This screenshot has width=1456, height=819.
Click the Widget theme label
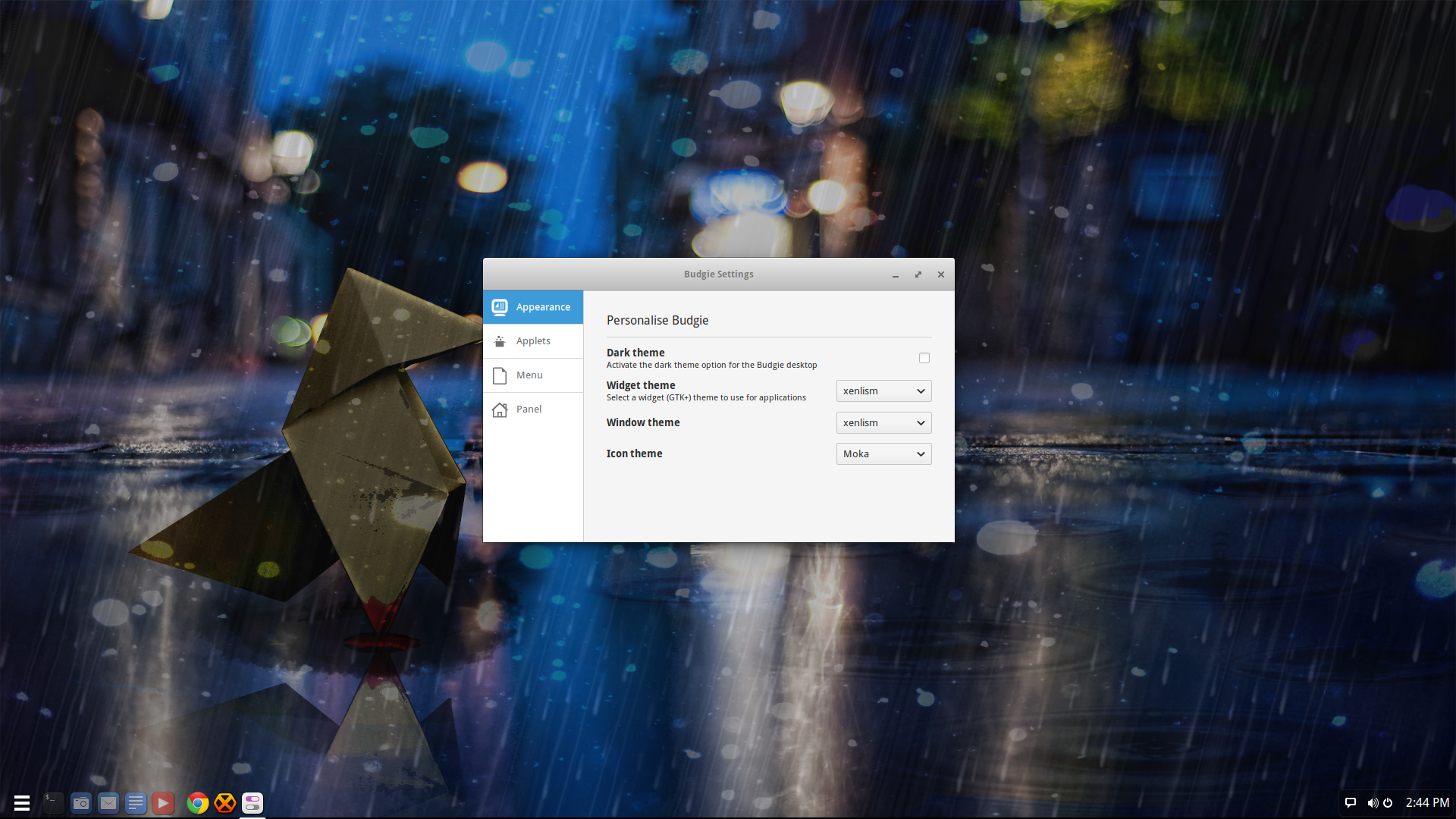pyautogui.click(x=641, y=385)
